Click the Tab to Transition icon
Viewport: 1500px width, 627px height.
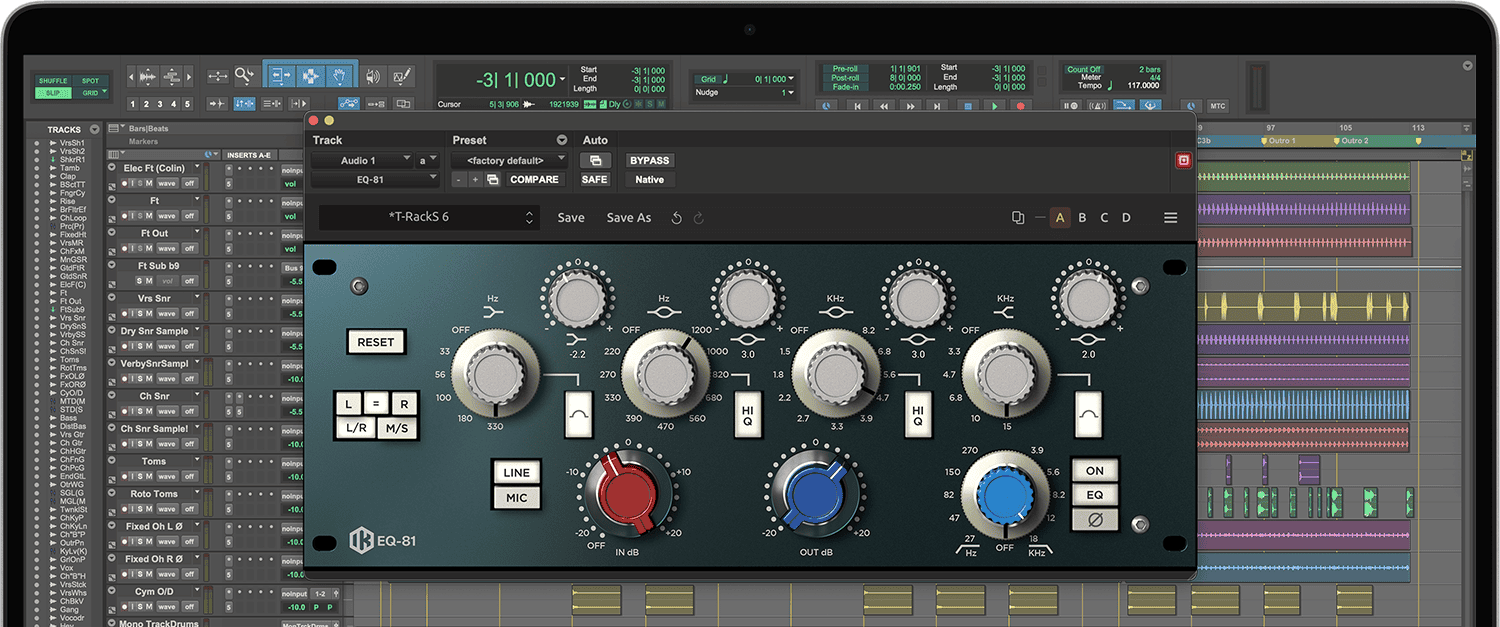(219, 102)
